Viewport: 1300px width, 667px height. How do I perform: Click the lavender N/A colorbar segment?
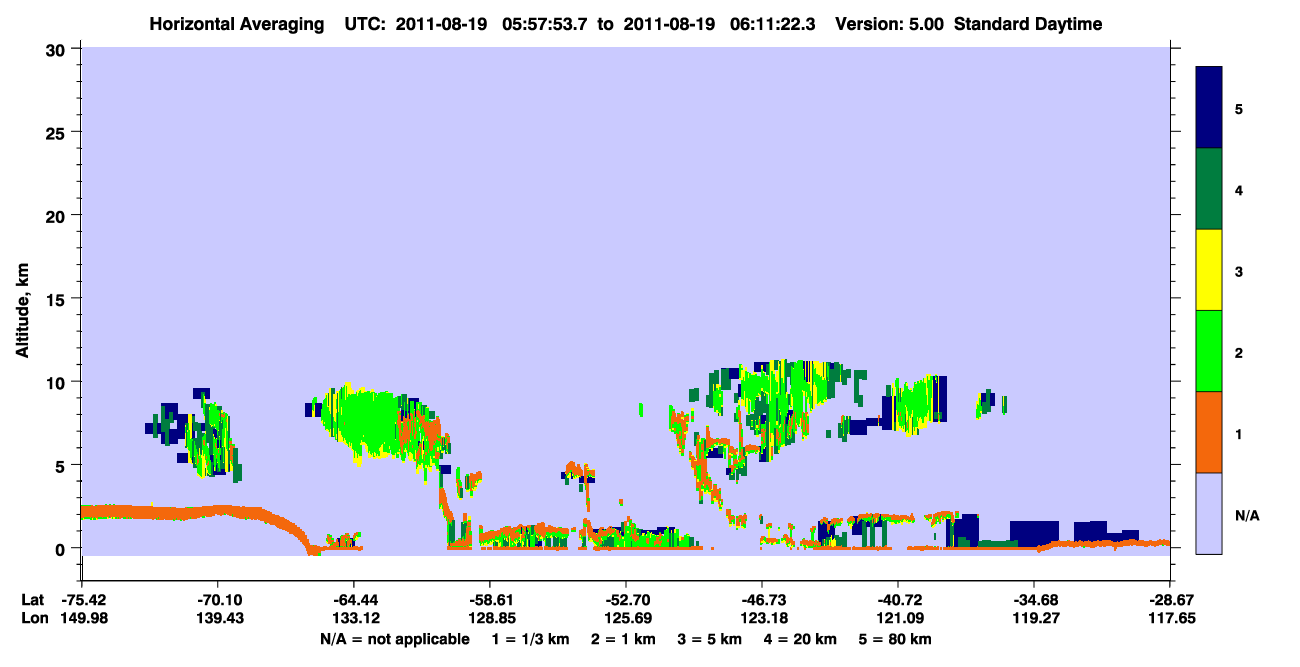tap(1209, 513)
